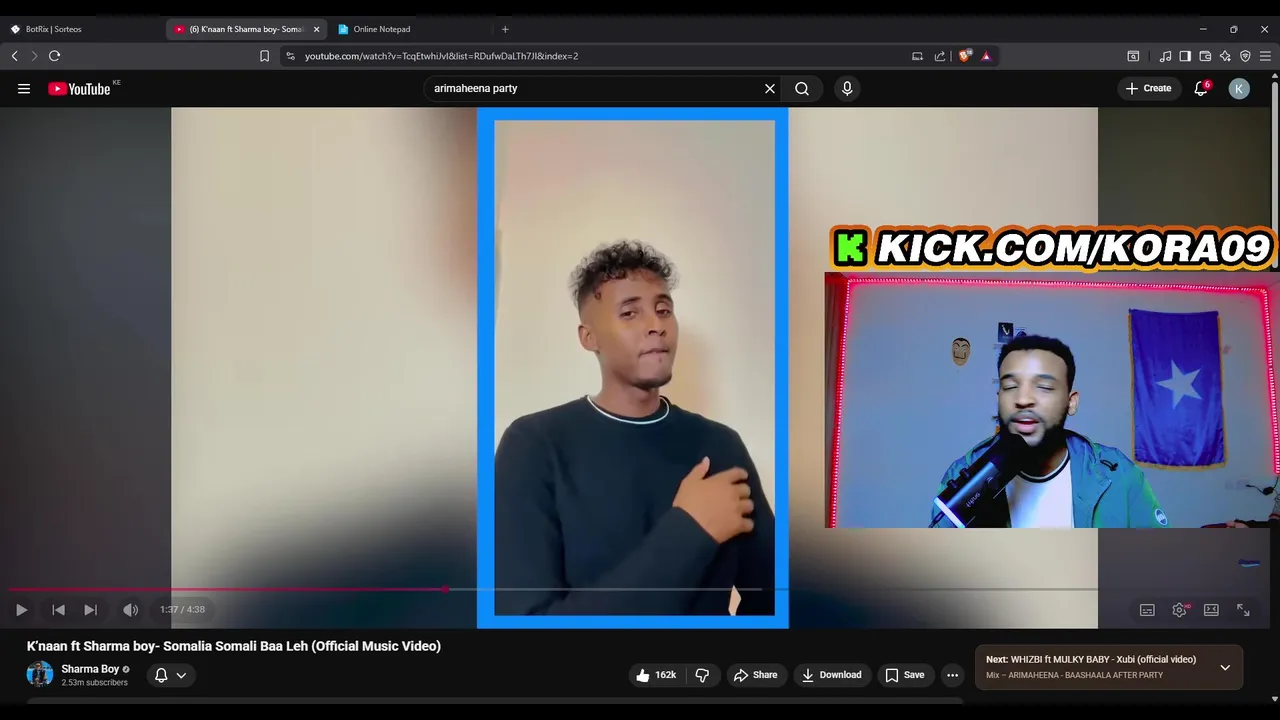Open Brave Rewards triangle icon

point(986,56)
